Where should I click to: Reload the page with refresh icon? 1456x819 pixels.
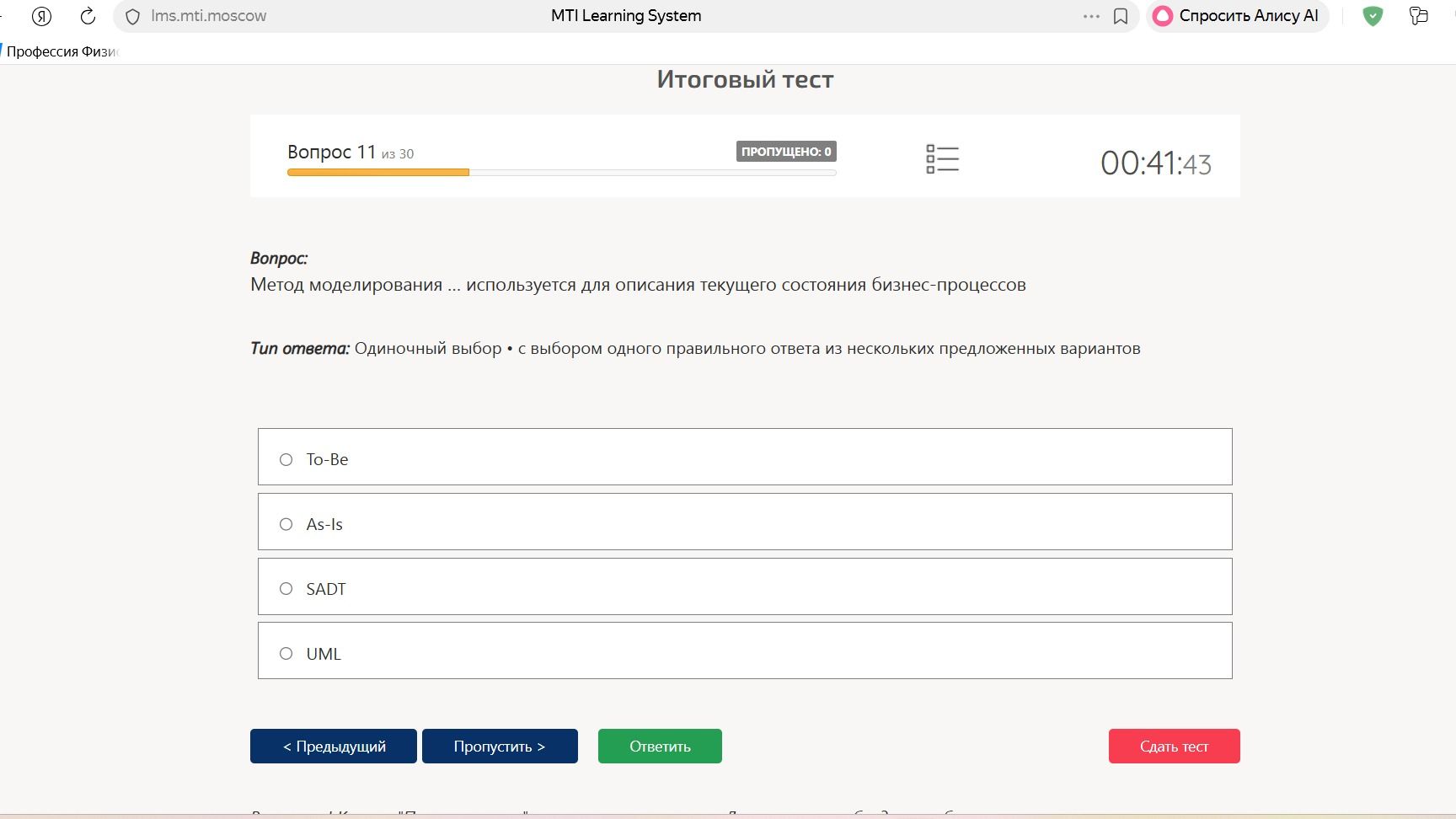[x=88, y=16]
